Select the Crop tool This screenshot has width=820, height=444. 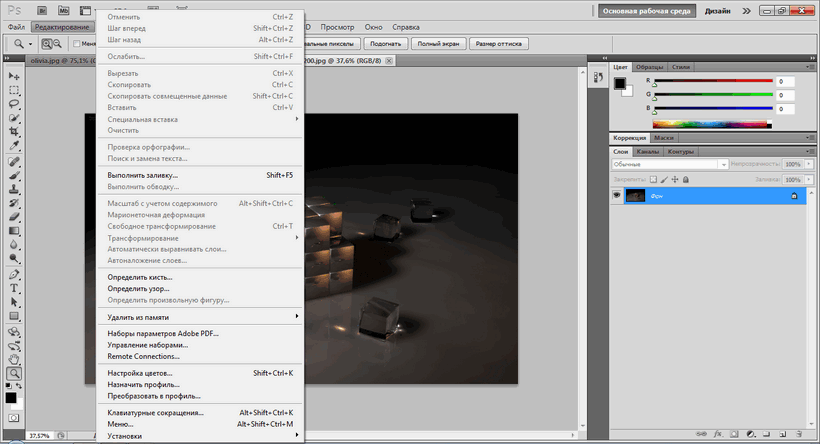coord(14,132)
